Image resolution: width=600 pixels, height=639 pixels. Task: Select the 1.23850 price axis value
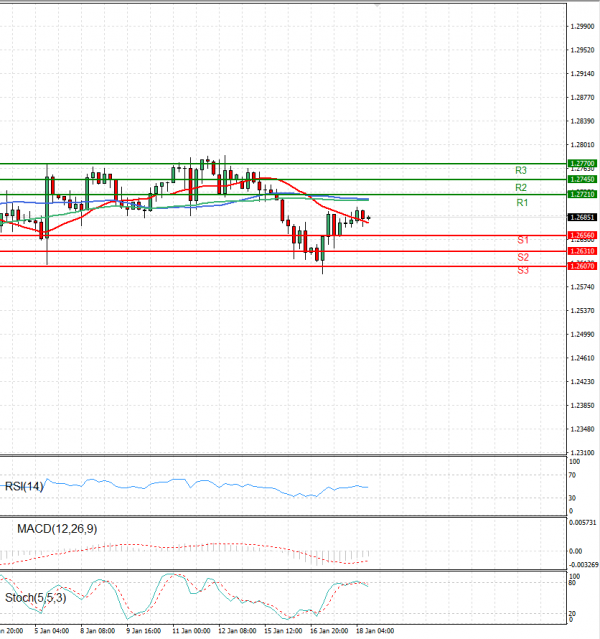tap(582, 405)
